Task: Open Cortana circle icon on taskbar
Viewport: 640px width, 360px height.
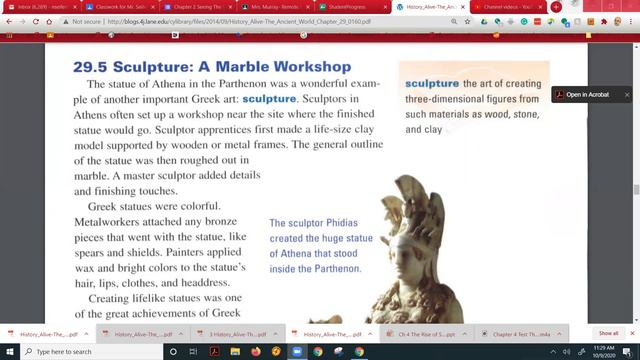Action: pyautogui.click(x=173, y=351)
